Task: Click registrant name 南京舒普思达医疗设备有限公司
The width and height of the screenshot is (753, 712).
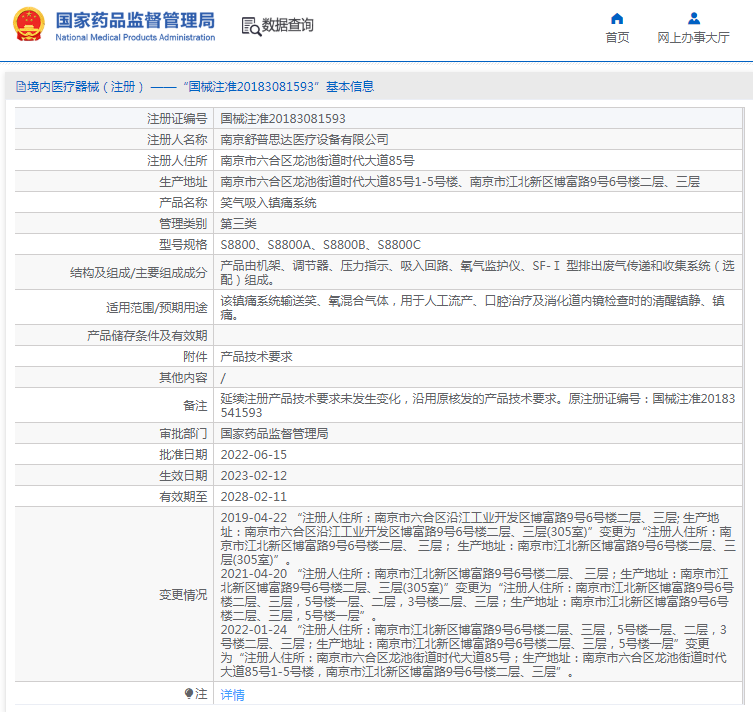Action: click(304, 139)
